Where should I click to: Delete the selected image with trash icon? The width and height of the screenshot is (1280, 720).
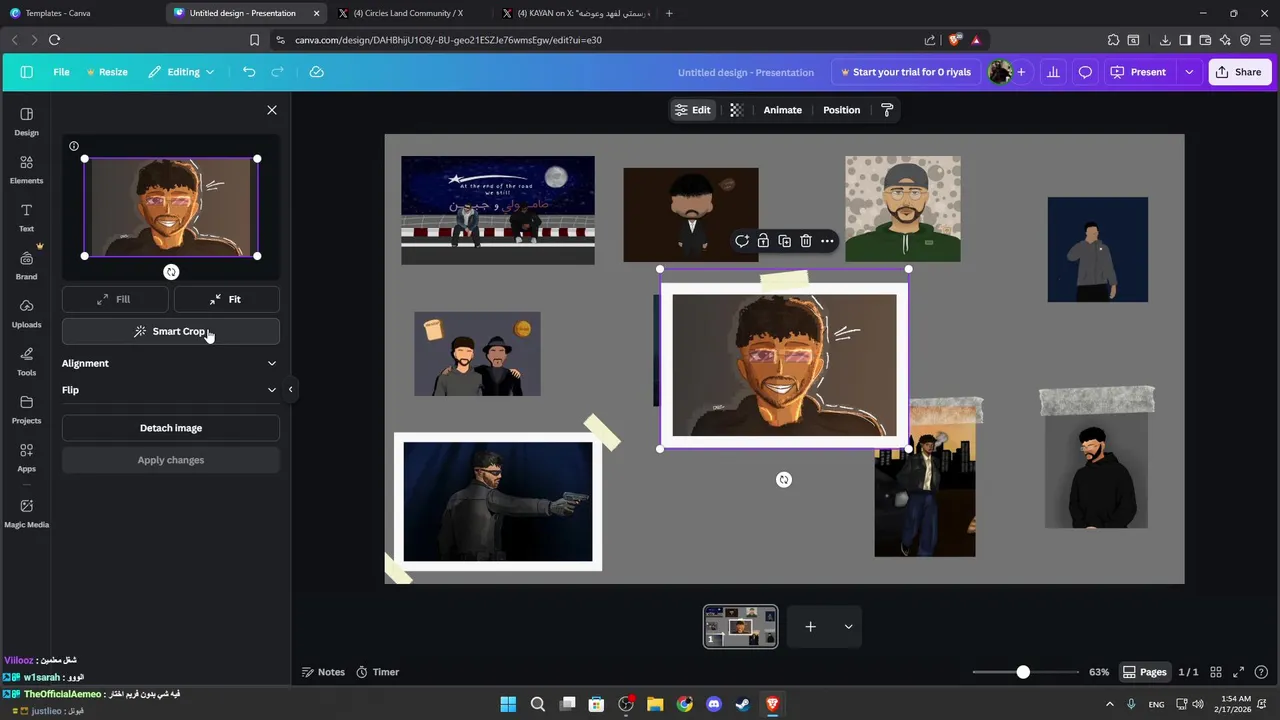pyautogui.click(x=805, y=241)
